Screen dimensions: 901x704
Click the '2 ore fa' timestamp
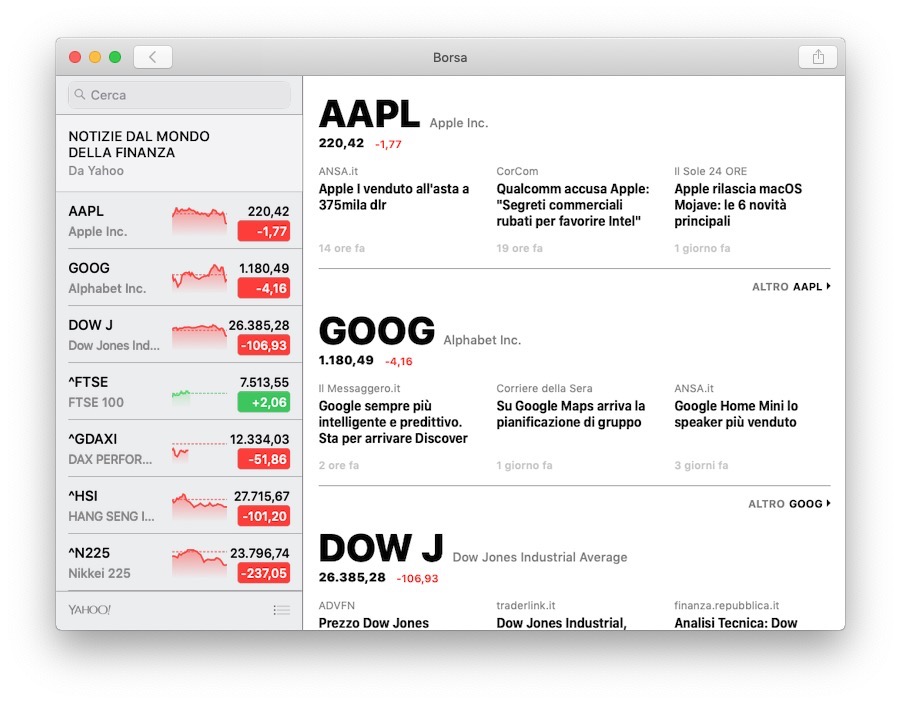coord(339,466)
